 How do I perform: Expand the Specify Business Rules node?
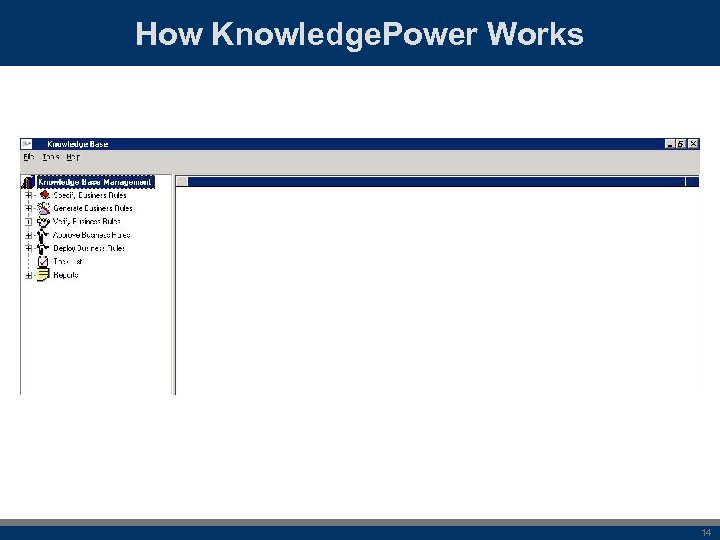click(x=28, y=195)
